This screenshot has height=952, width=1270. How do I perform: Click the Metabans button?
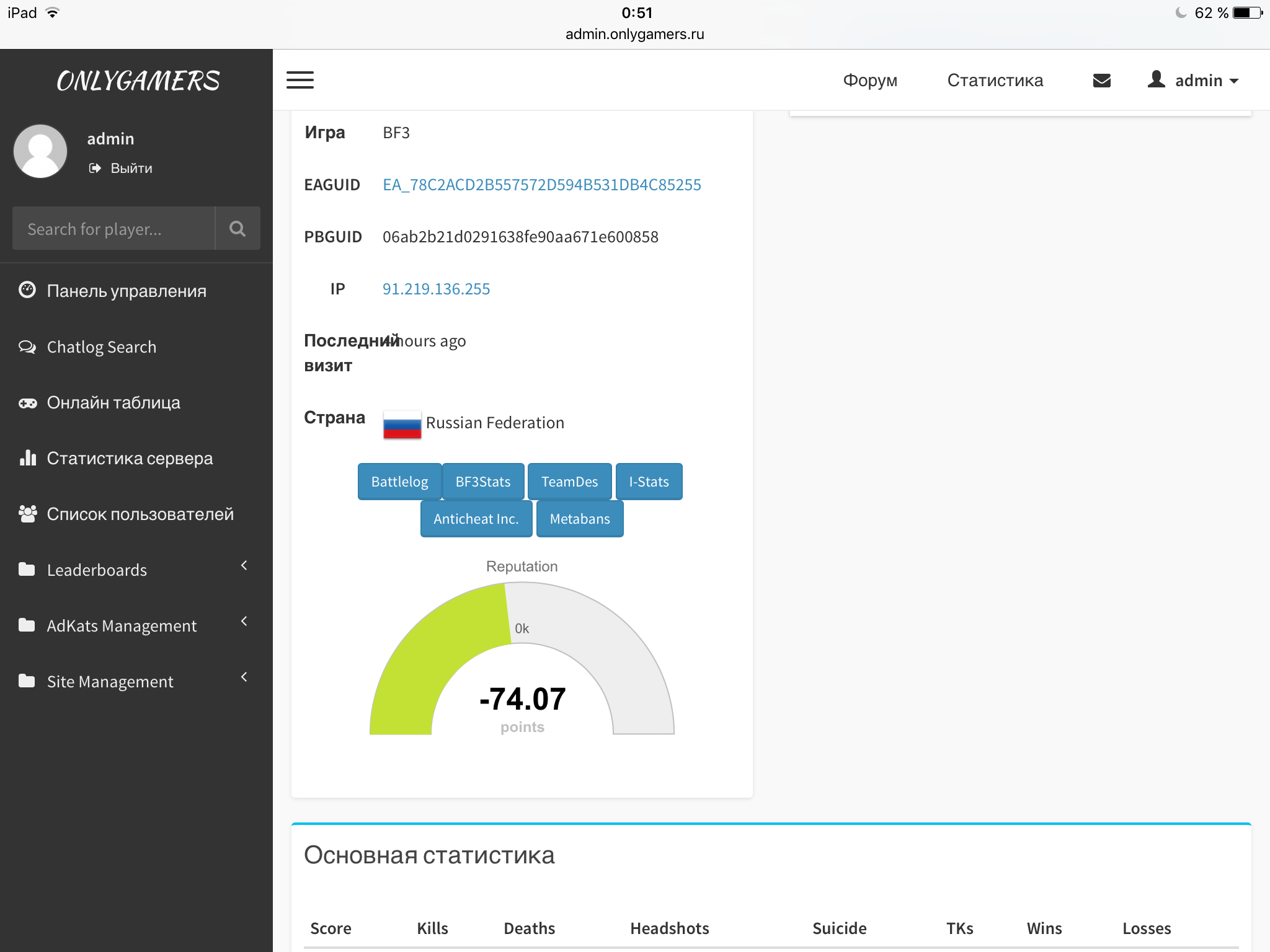(x=579, y=519)
